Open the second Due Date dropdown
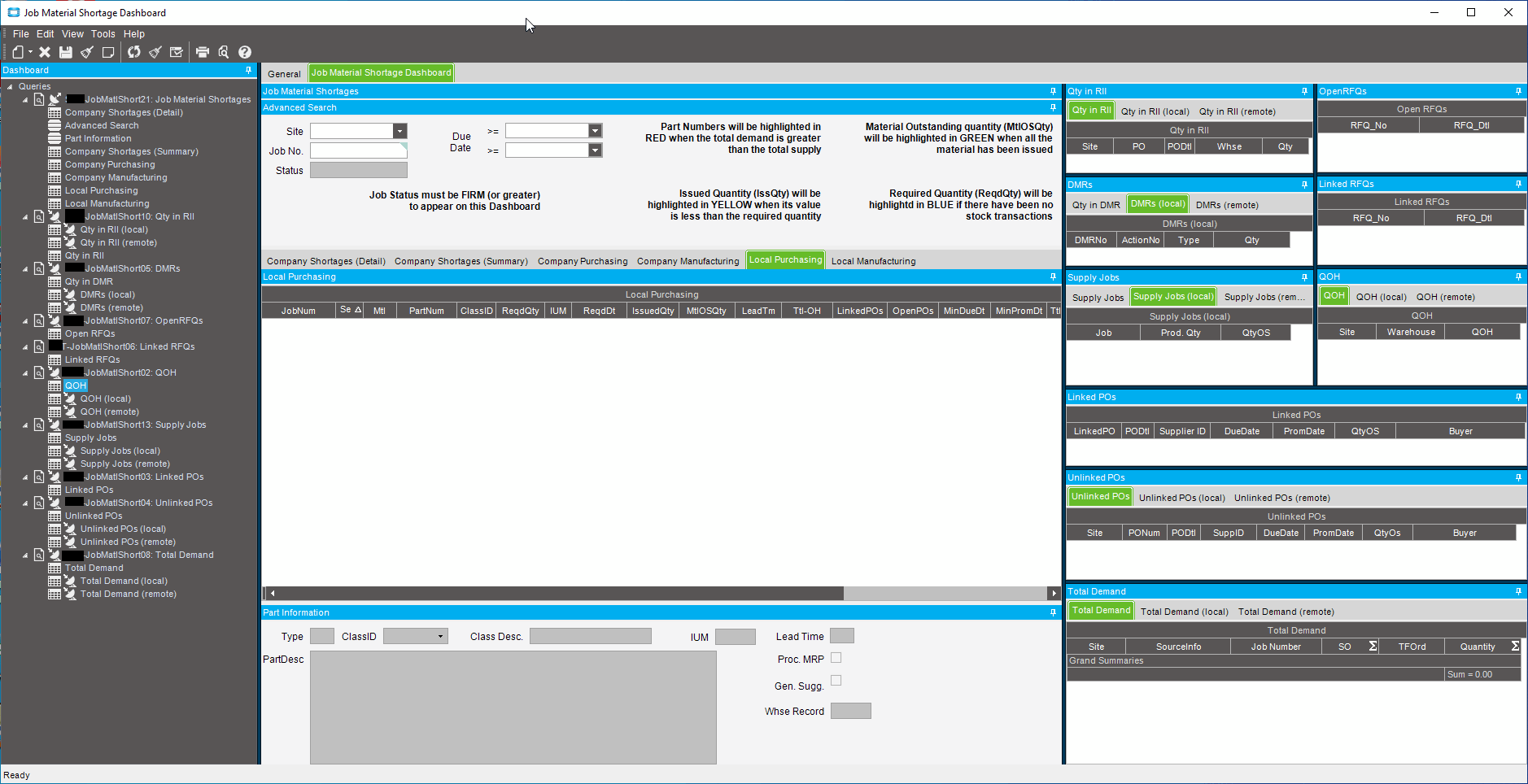Screen dimensions: 1528x784 tap(596, 150)
